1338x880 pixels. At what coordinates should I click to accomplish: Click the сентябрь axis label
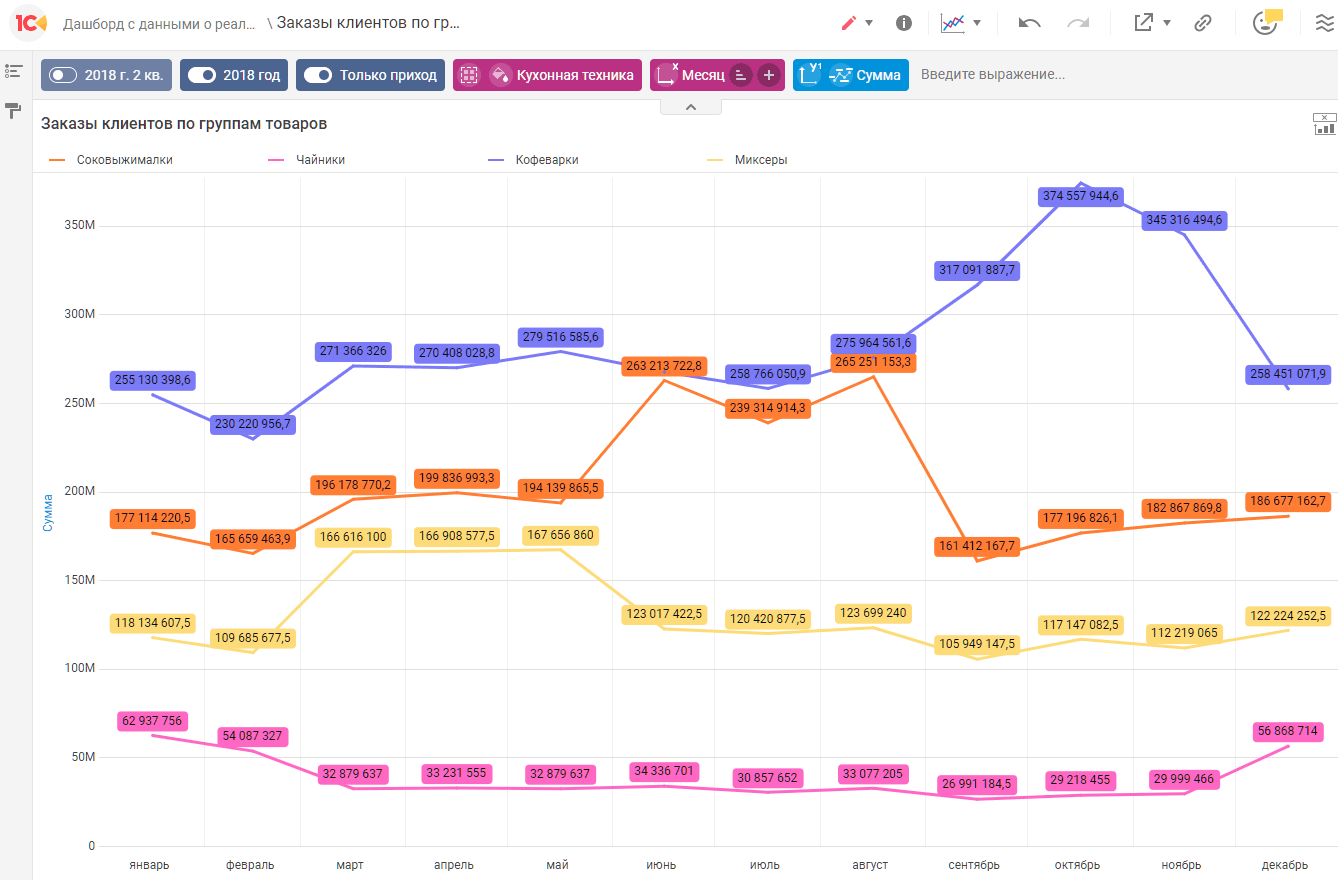[x=974, y=865]
